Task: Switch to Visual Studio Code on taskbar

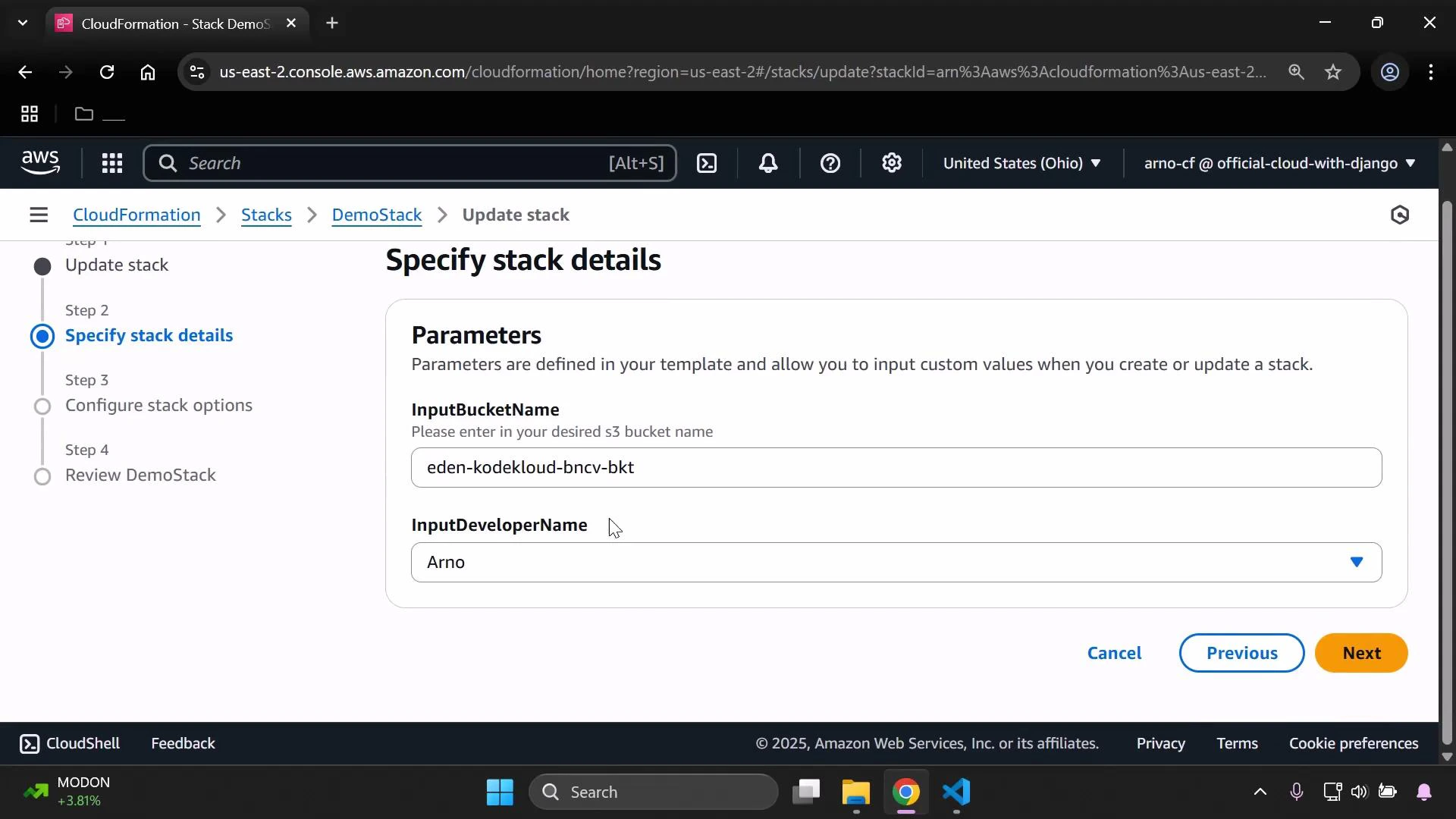Action: [x=957, y=792]
